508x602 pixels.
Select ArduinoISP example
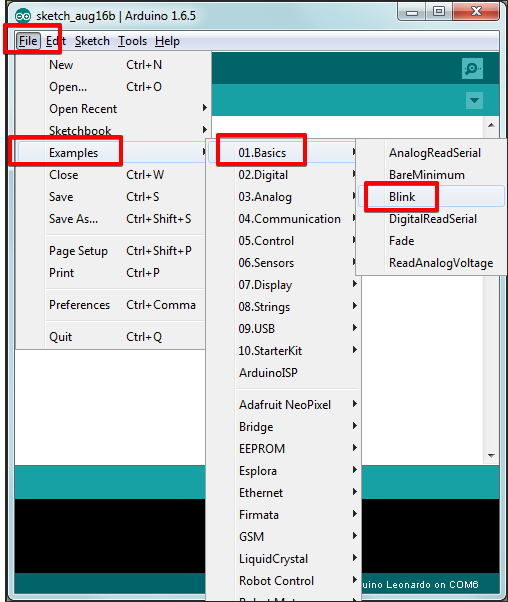point(283,372)
